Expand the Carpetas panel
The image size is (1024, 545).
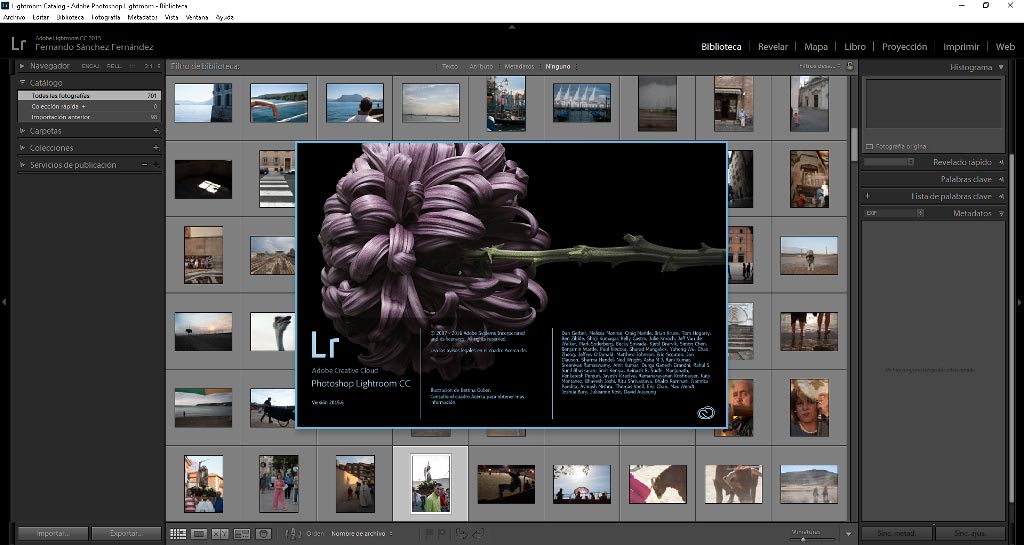click(22, 131)
